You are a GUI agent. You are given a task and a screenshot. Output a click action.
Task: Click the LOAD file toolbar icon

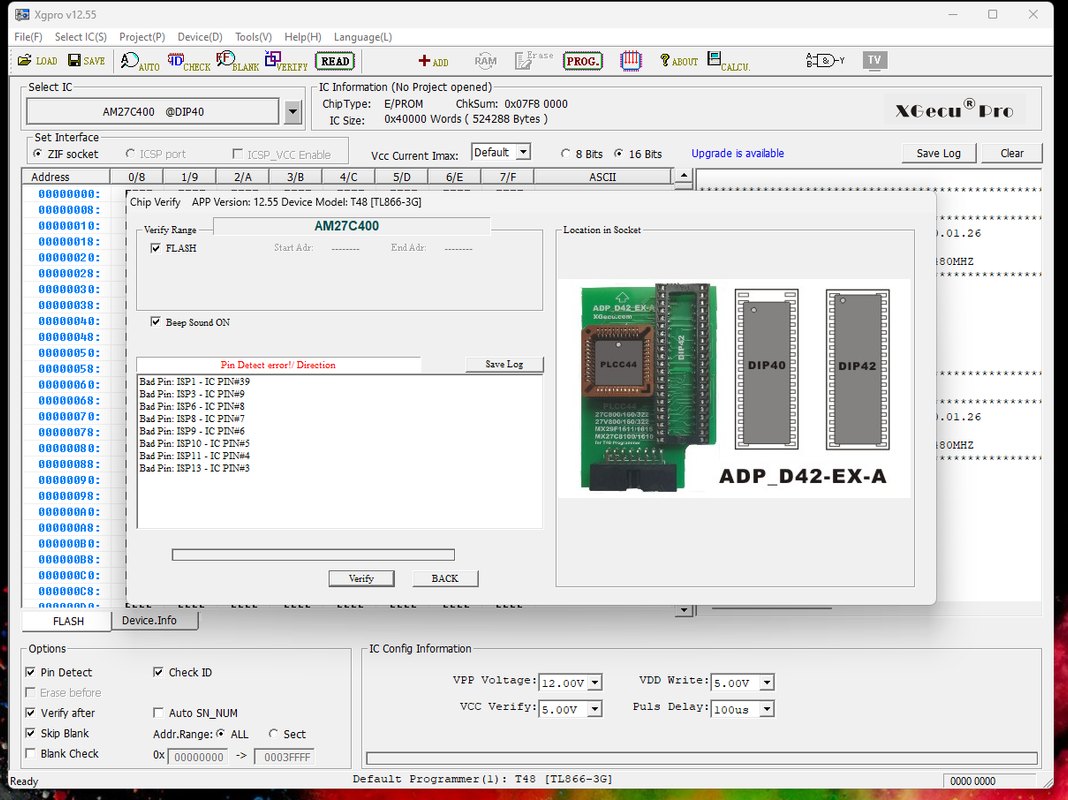point(37,61)
